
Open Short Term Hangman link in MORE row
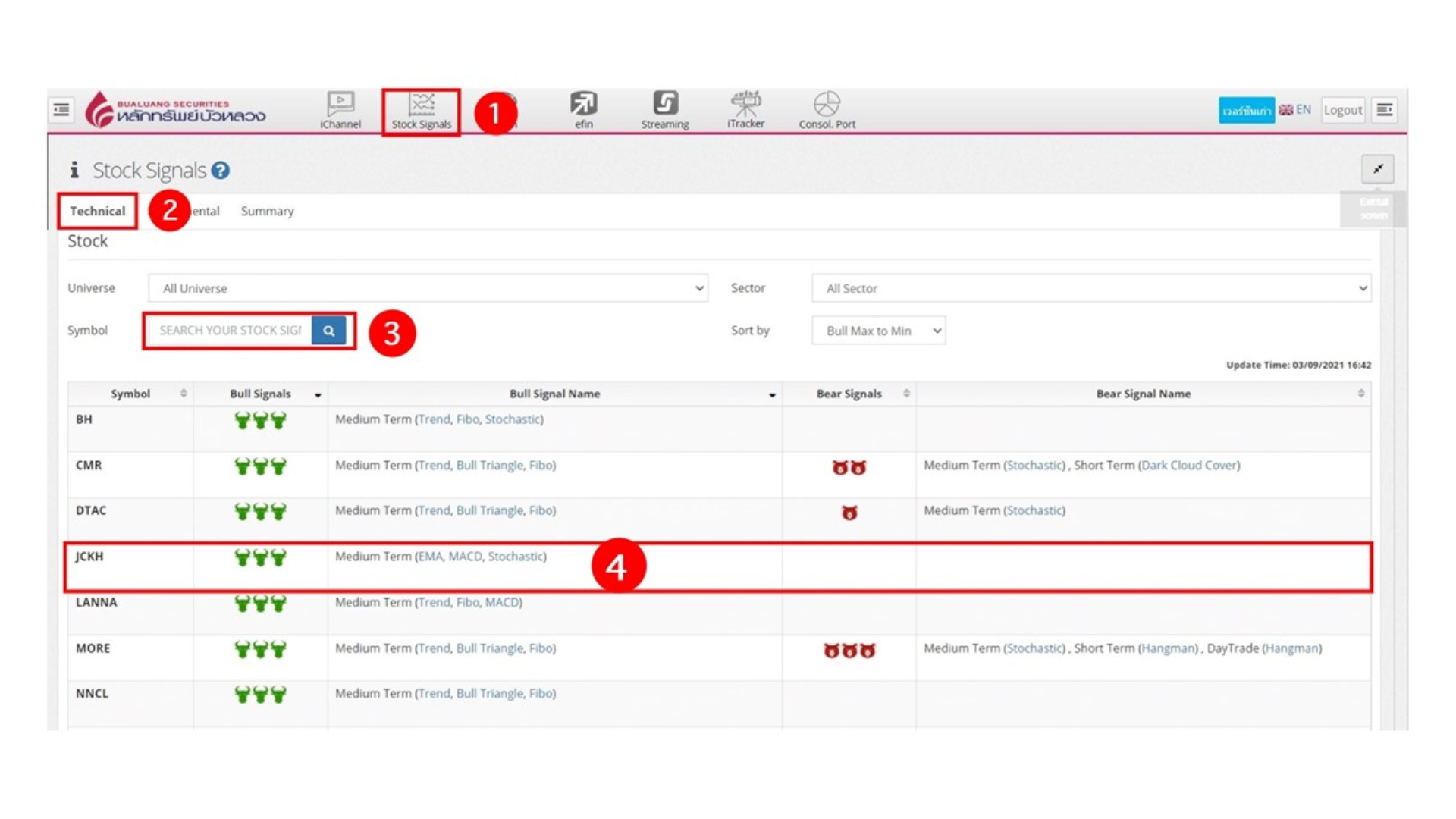coord(1168,648)
